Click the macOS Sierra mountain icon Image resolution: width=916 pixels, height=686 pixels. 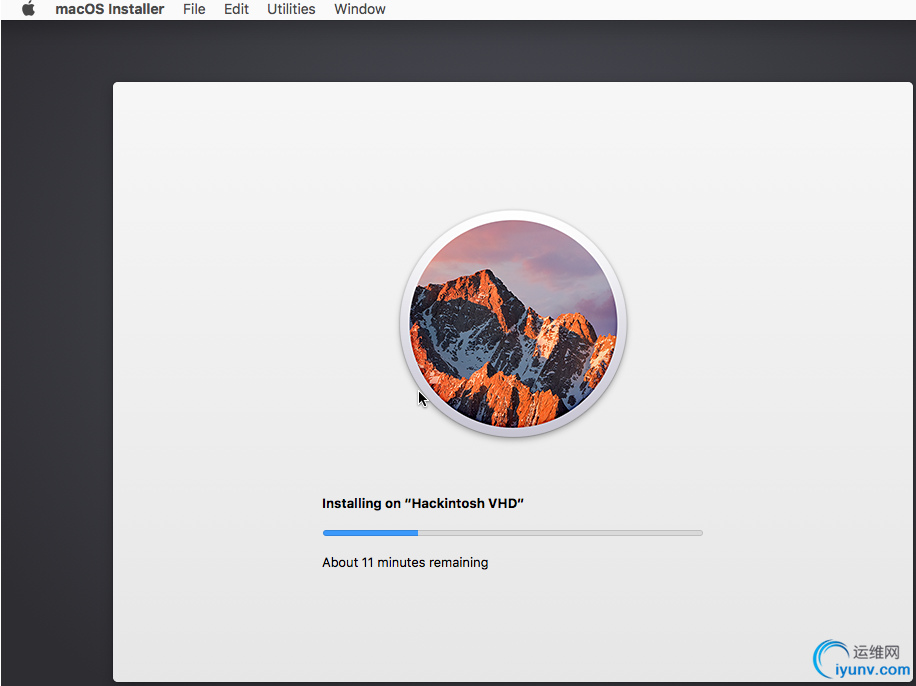click(x=513, y=323)
